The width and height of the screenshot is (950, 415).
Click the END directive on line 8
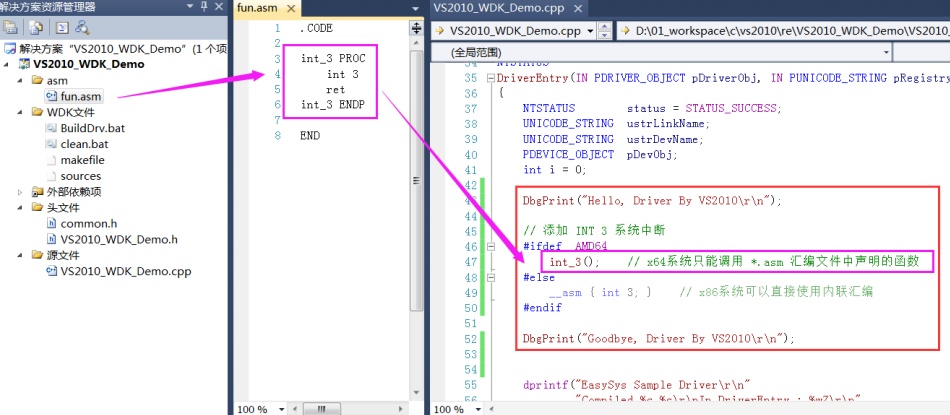[x=310, y=136]
